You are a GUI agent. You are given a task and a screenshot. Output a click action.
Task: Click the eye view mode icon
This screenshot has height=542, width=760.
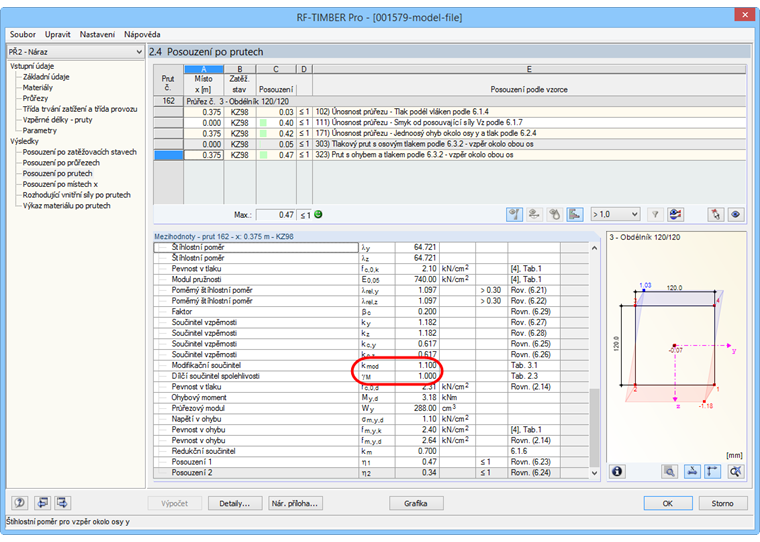pyautogui.click(x=736, y=214)
